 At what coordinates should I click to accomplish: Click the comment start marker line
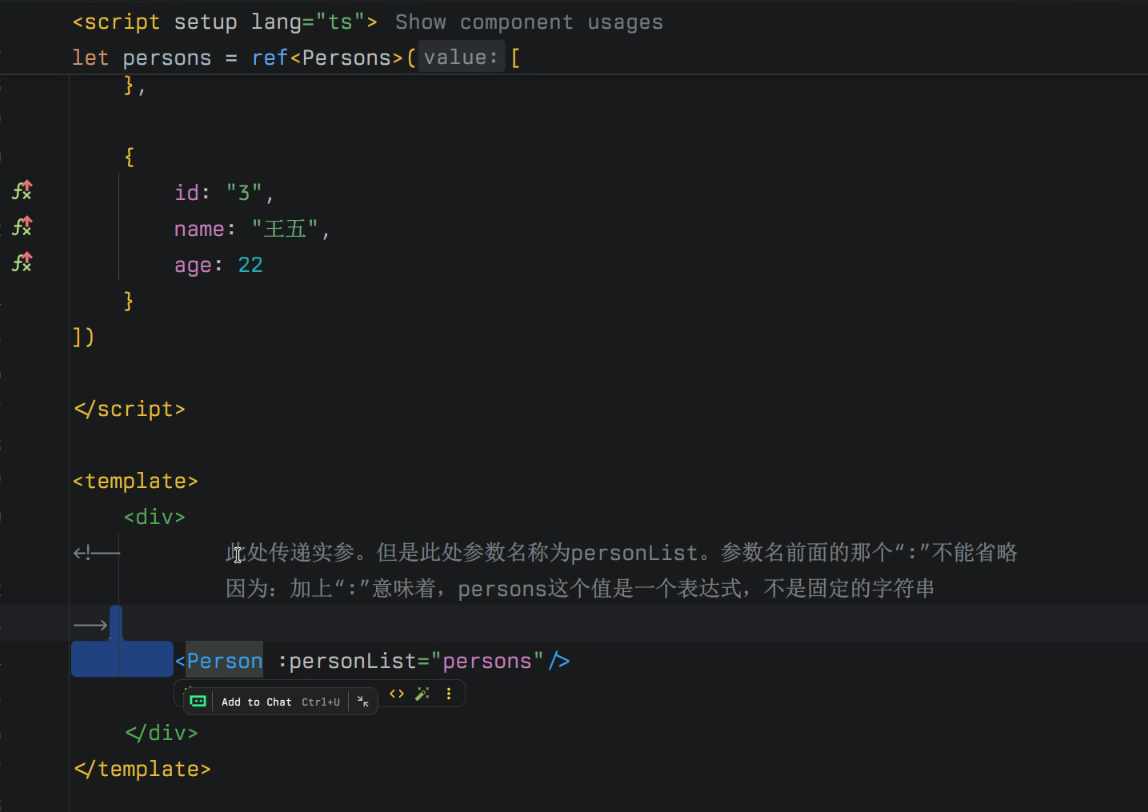[x=96, y=553]
